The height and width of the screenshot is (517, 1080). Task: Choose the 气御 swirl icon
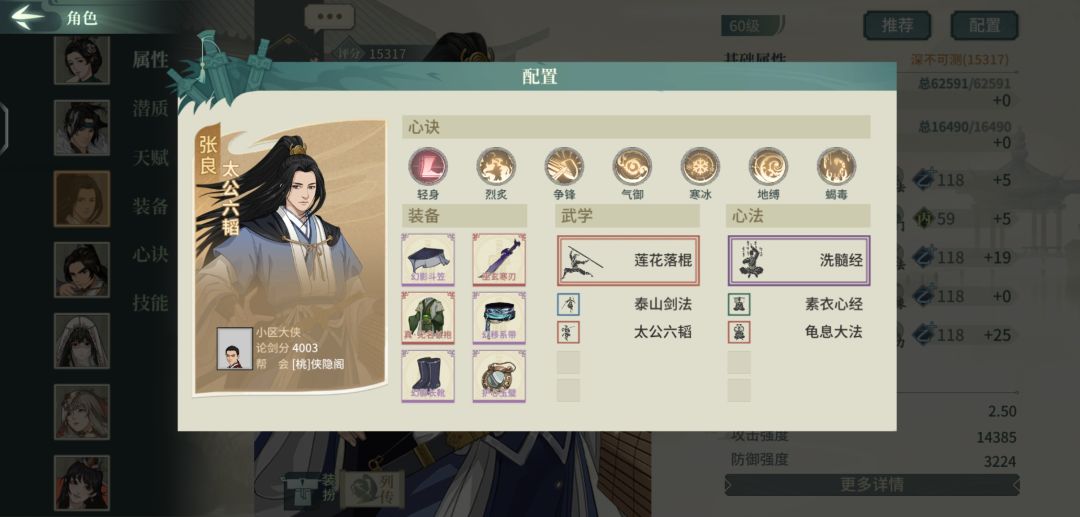point(632,166)
